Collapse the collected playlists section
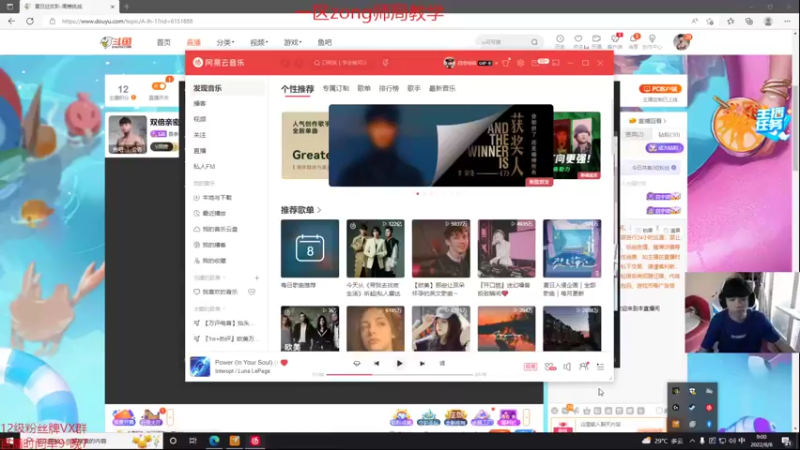Viewport: 800px width, 450px height. point(210,309)
